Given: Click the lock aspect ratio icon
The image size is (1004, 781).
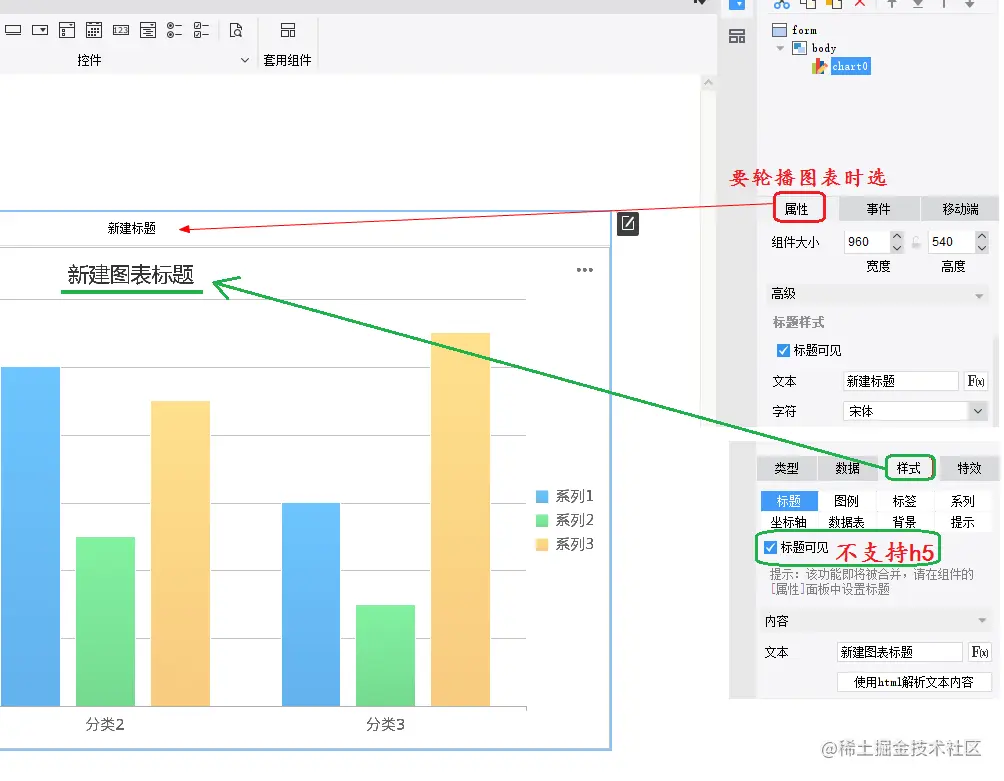Looking at the screenshot, I should pos(916,242).
